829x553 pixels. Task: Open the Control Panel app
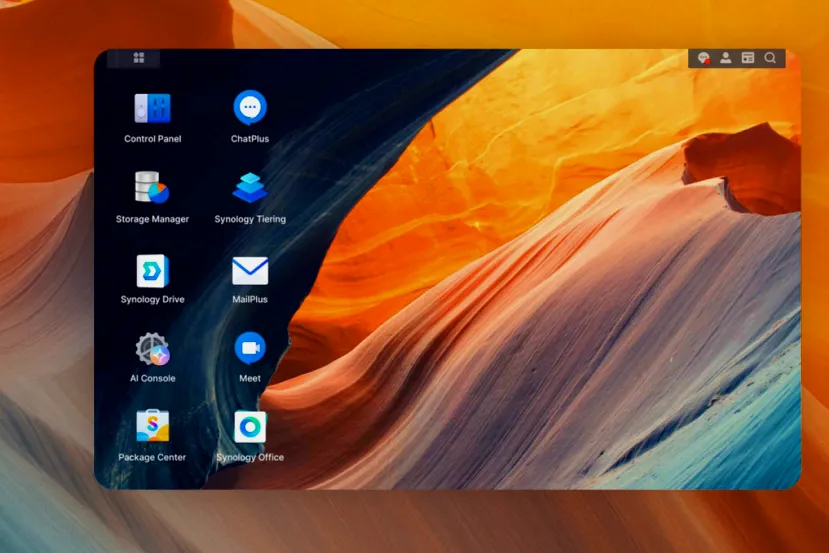(152, 109)
